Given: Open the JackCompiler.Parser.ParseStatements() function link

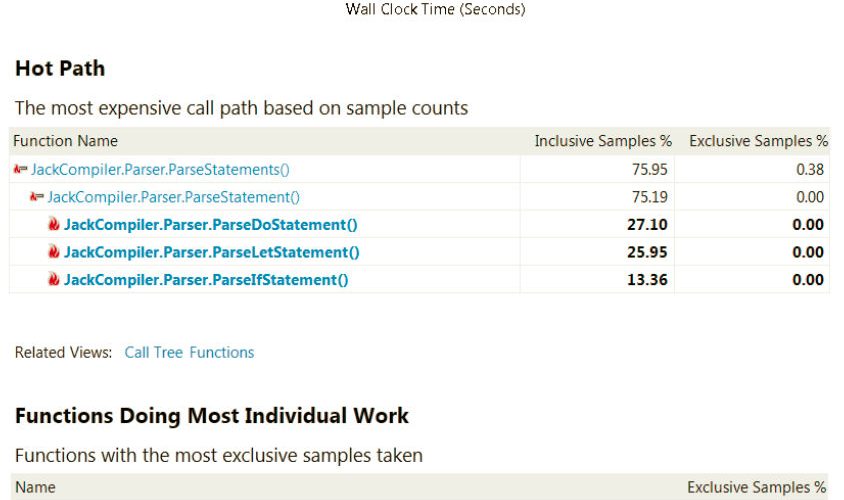Looking at the screenshot, I should tap(160, 170).
